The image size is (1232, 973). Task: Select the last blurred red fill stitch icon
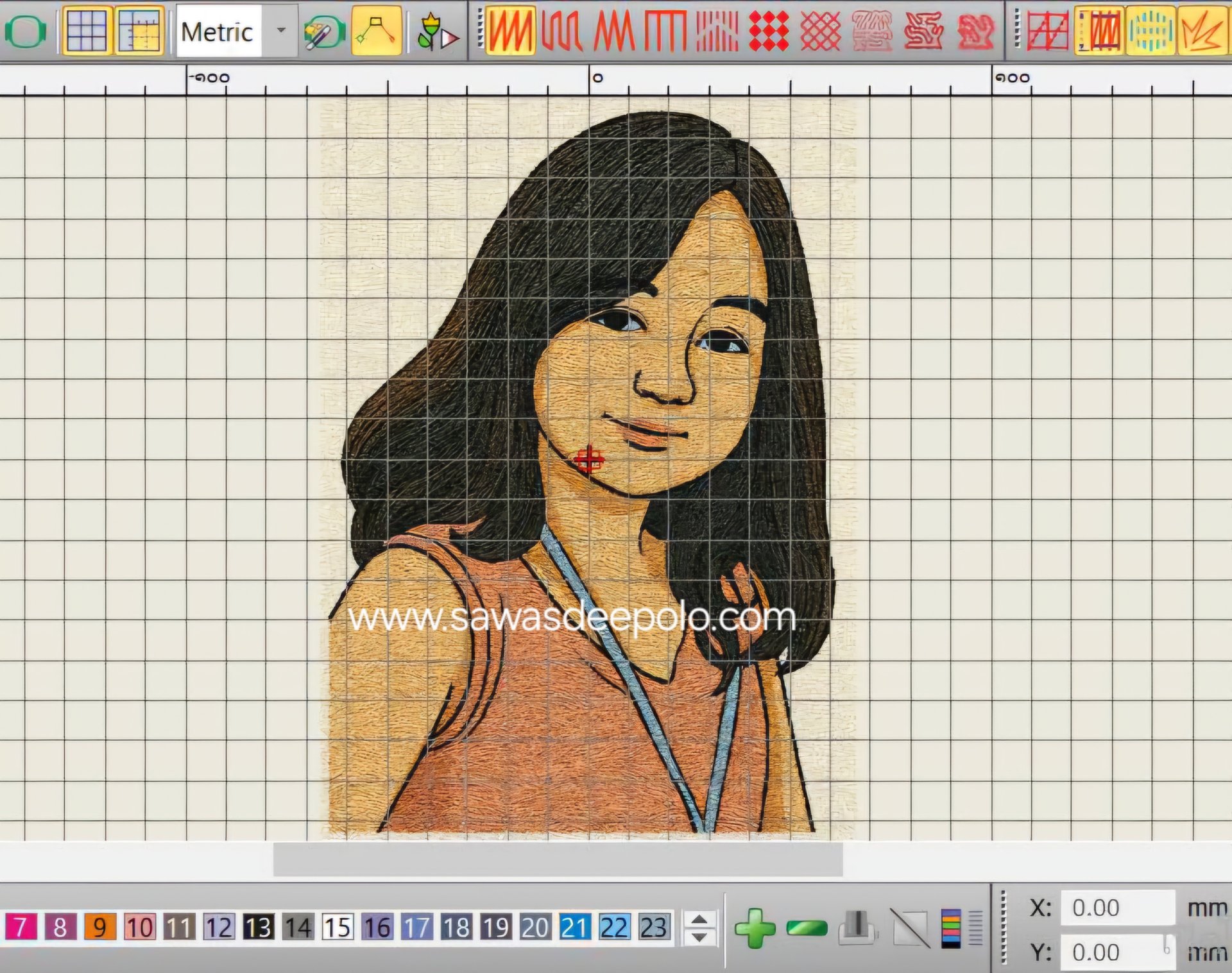(x=975, y=31)
